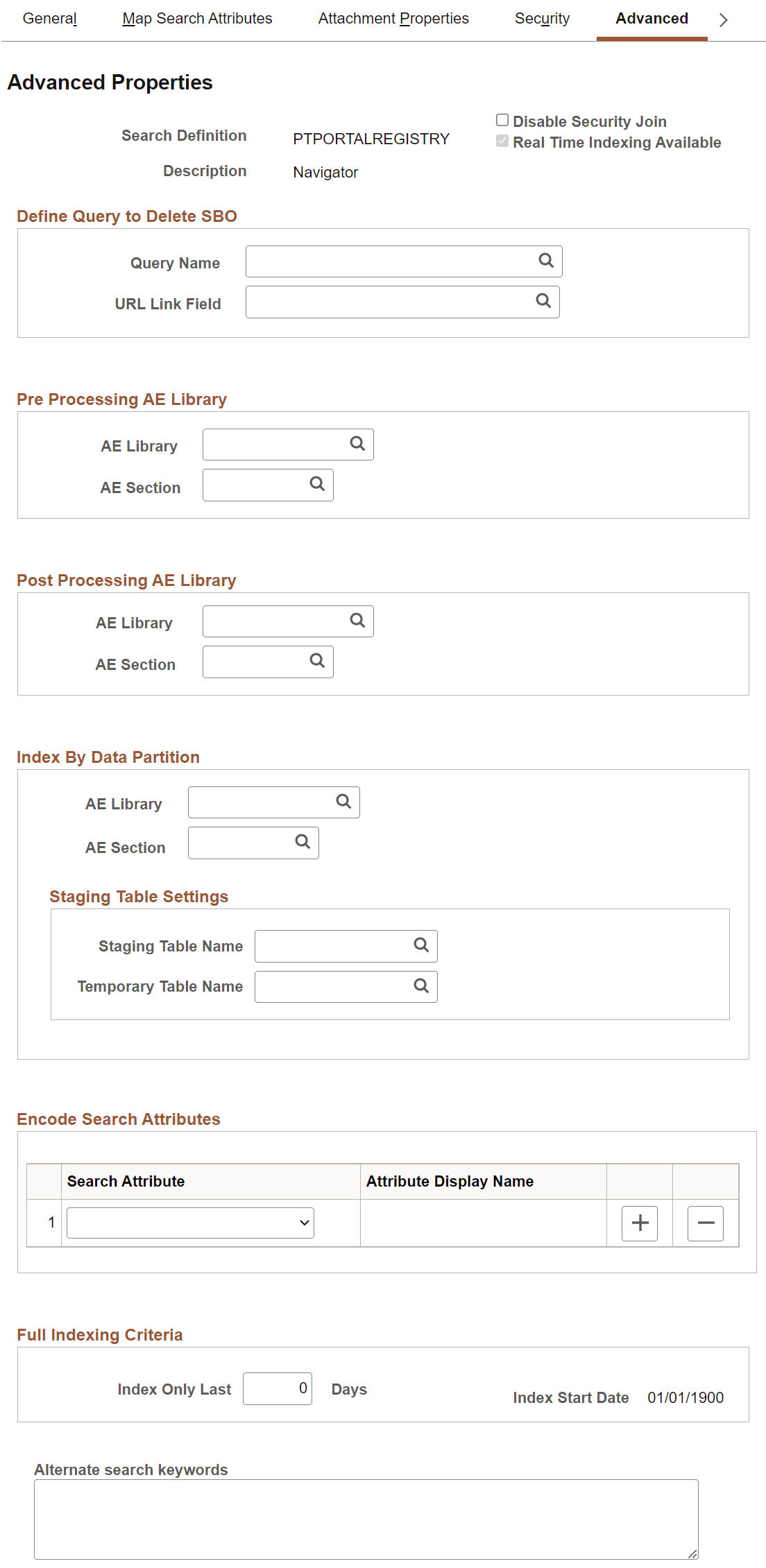Open Pre Processing AE Section lookup
The width and height of the screenshot is (766, 1568).
click(317, 484)
